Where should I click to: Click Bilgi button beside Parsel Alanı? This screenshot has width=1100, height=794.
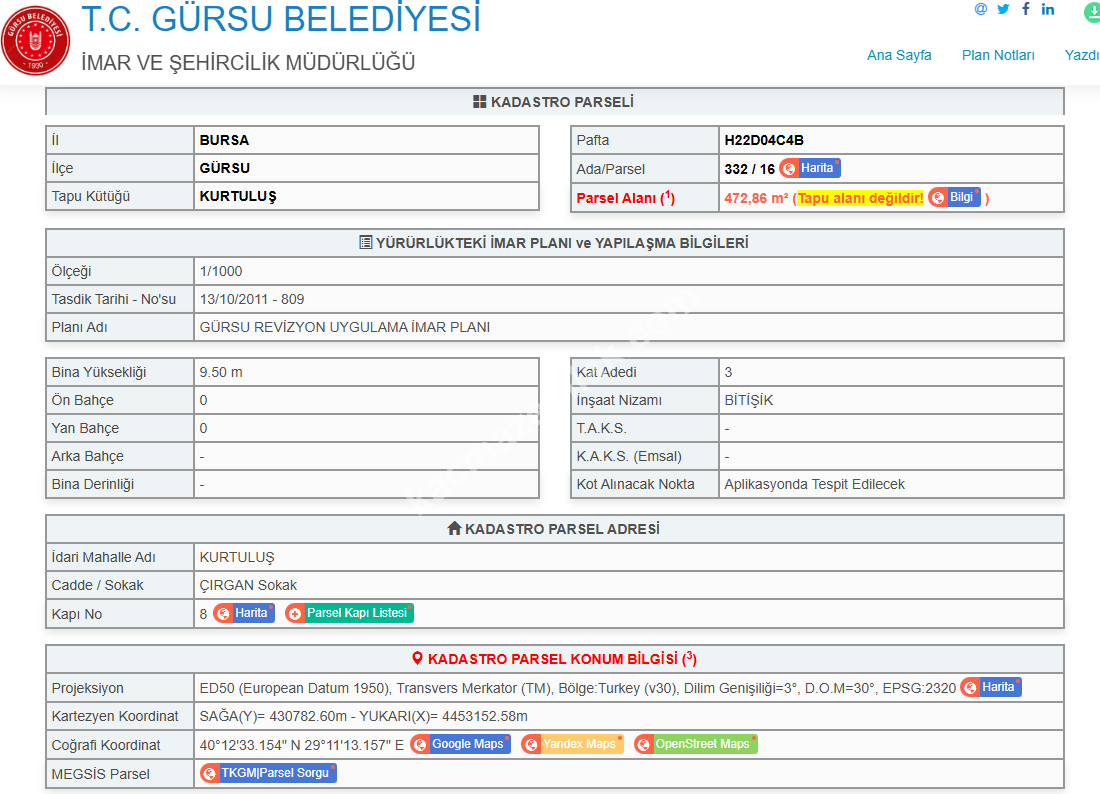(954, 197)
